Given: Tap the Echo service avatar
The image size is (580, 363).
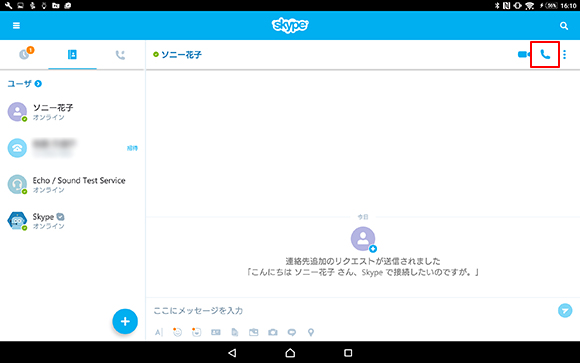Looking at the screenshot, I should 17,184.
